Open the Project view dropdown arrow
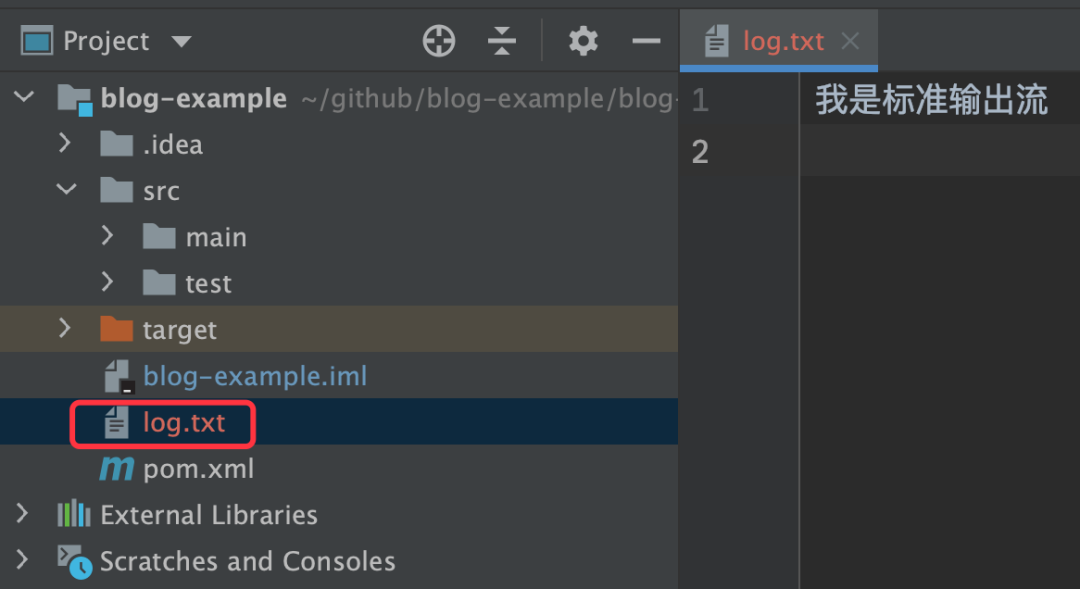This screenshot has height=589, width=1080. click(x=181, y=41)
